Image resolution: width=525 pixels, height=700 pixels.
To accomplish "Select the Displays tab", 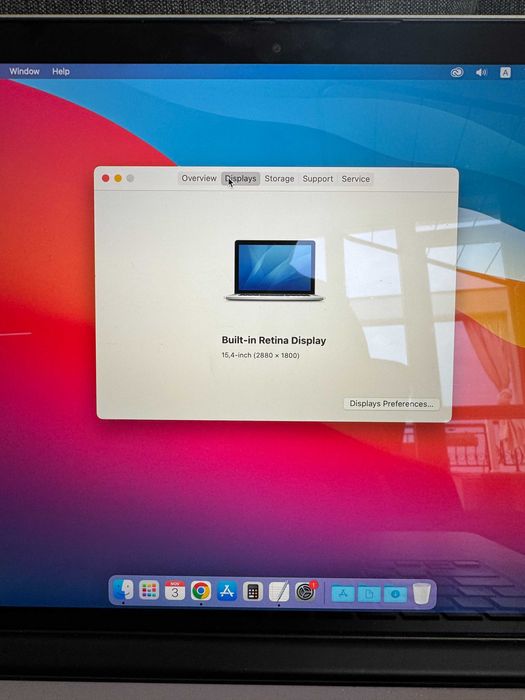I will 241,178.
